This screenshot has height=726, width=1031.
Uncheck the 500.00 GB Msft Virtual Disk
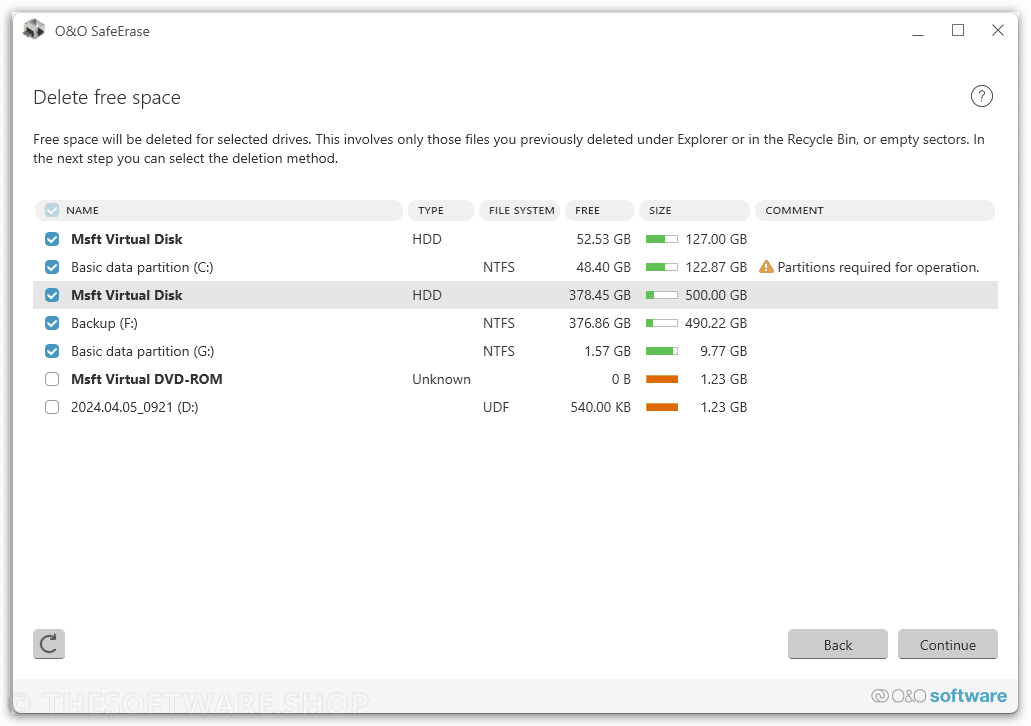click(x=52, y=295)
